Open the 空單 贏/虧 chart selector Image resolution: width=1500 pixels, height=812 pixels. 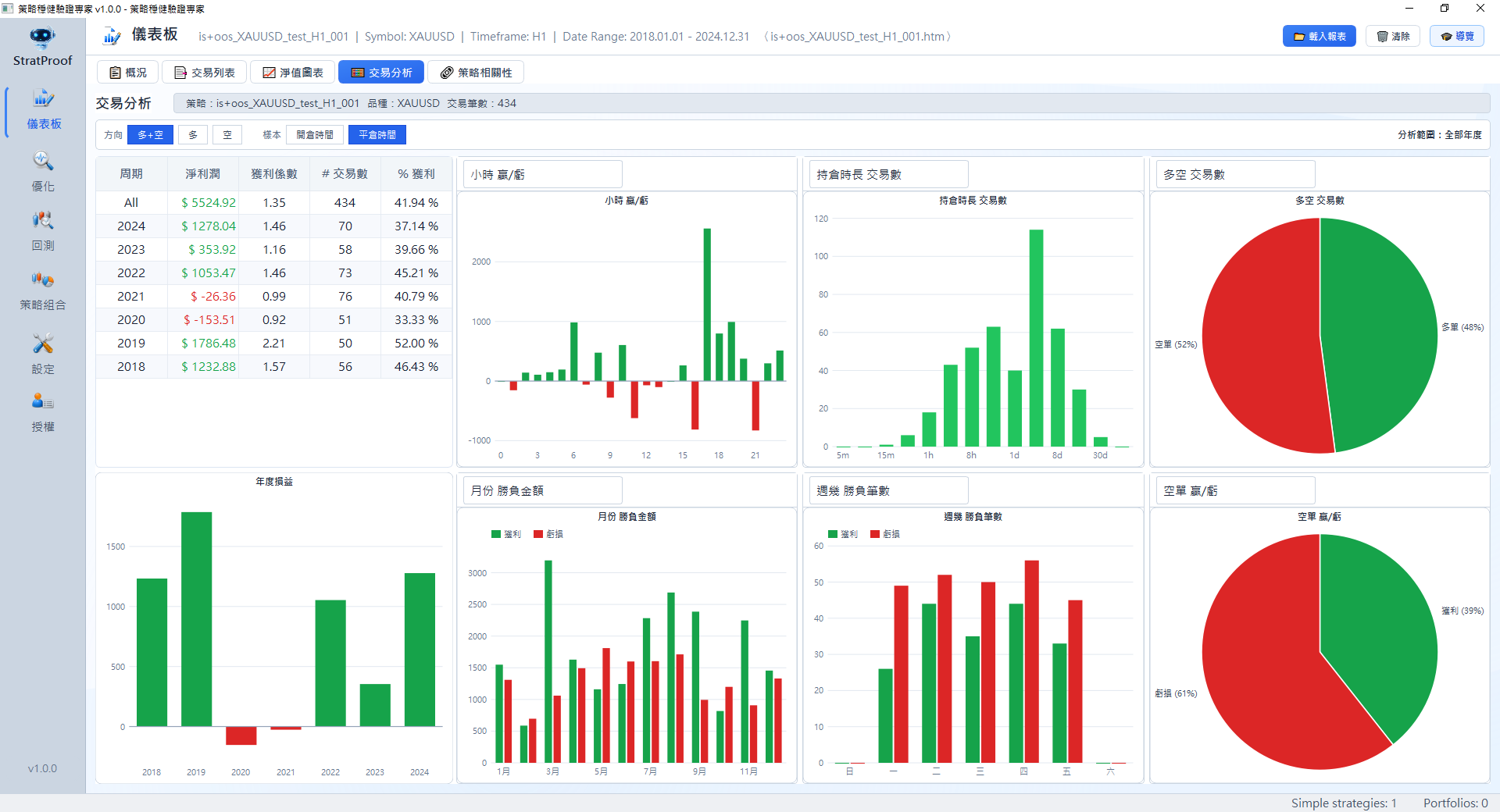click(1236, 490)
